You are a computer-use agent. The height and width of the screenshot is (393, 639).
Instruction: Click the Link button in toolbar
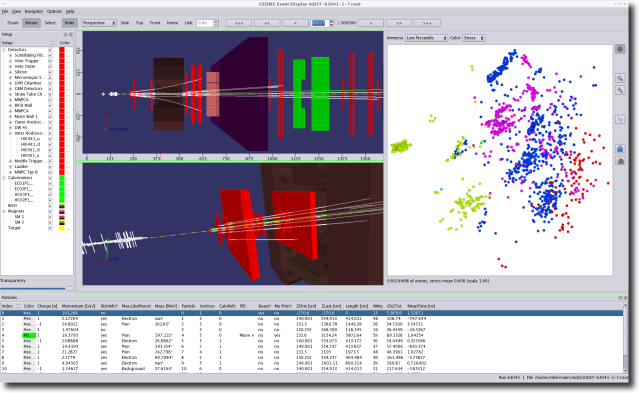tap(188, 23)
